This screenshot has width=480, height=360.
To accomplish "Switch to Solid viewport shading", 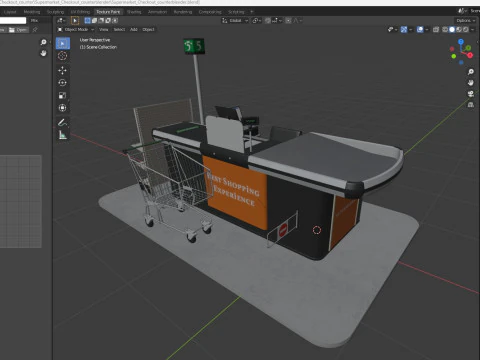I will 452,30.
